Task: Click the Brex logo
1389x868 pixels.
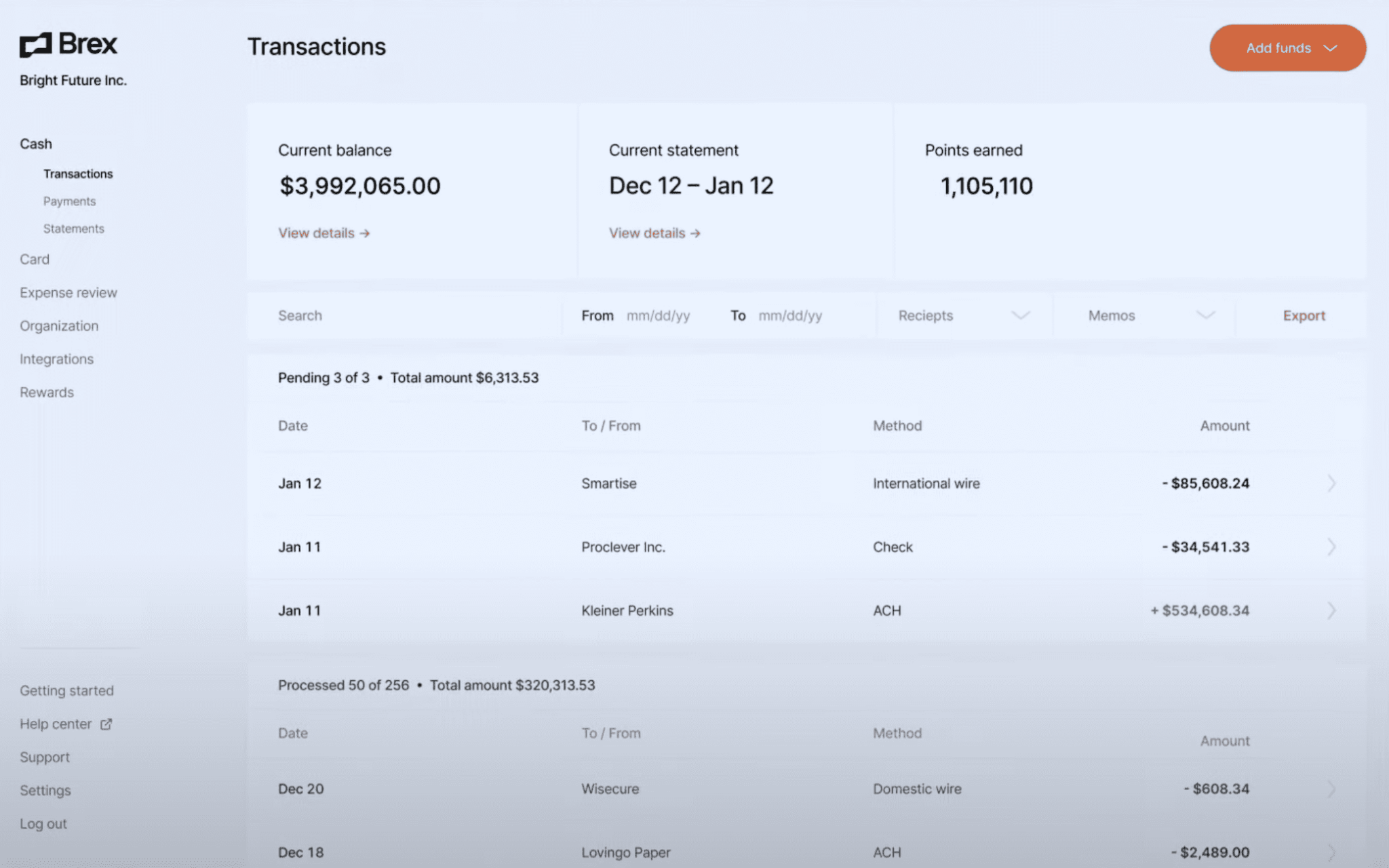Action: pos(68,45)
